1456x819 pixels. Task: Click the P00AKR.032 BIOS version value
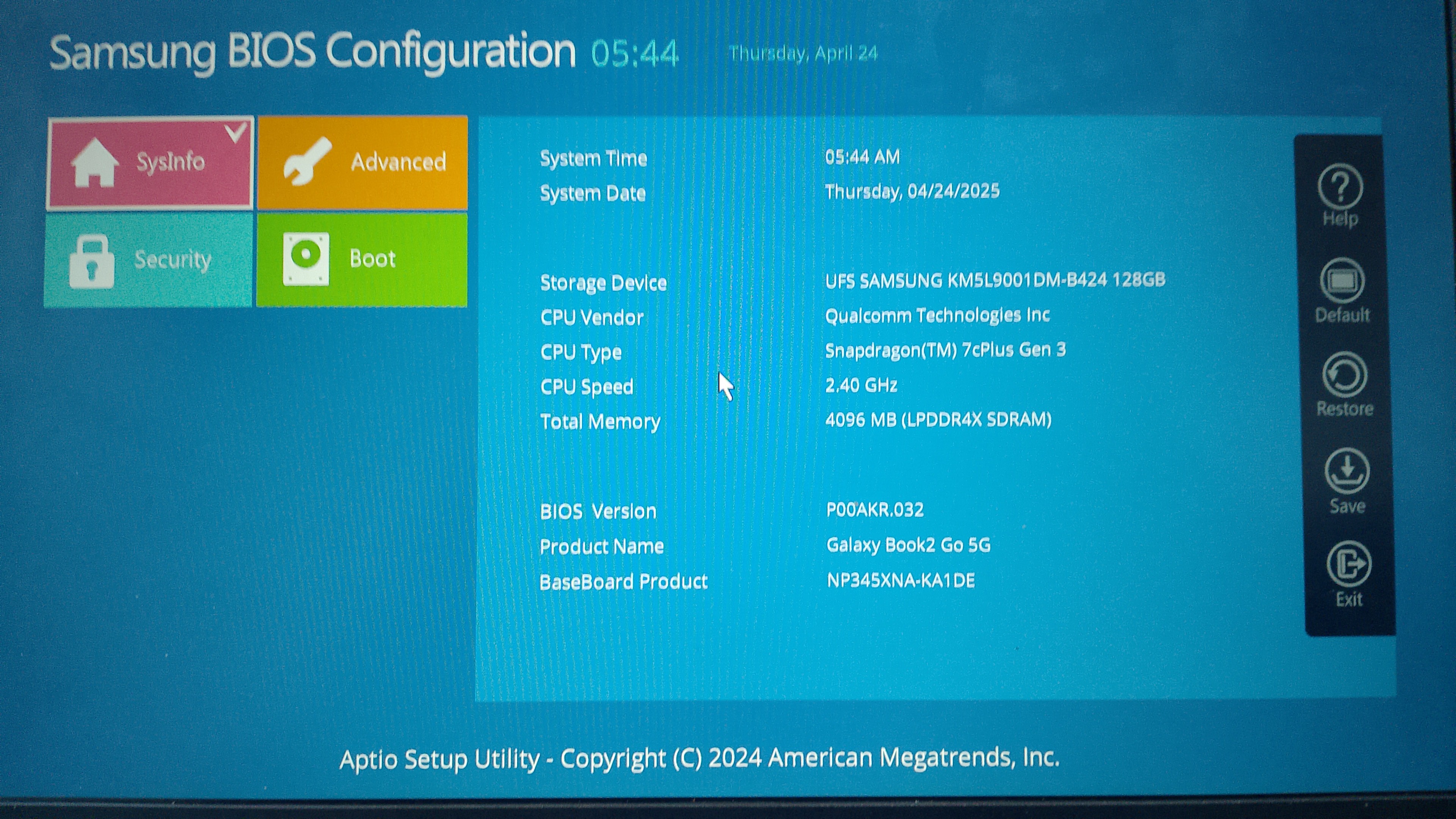point(875,510)
